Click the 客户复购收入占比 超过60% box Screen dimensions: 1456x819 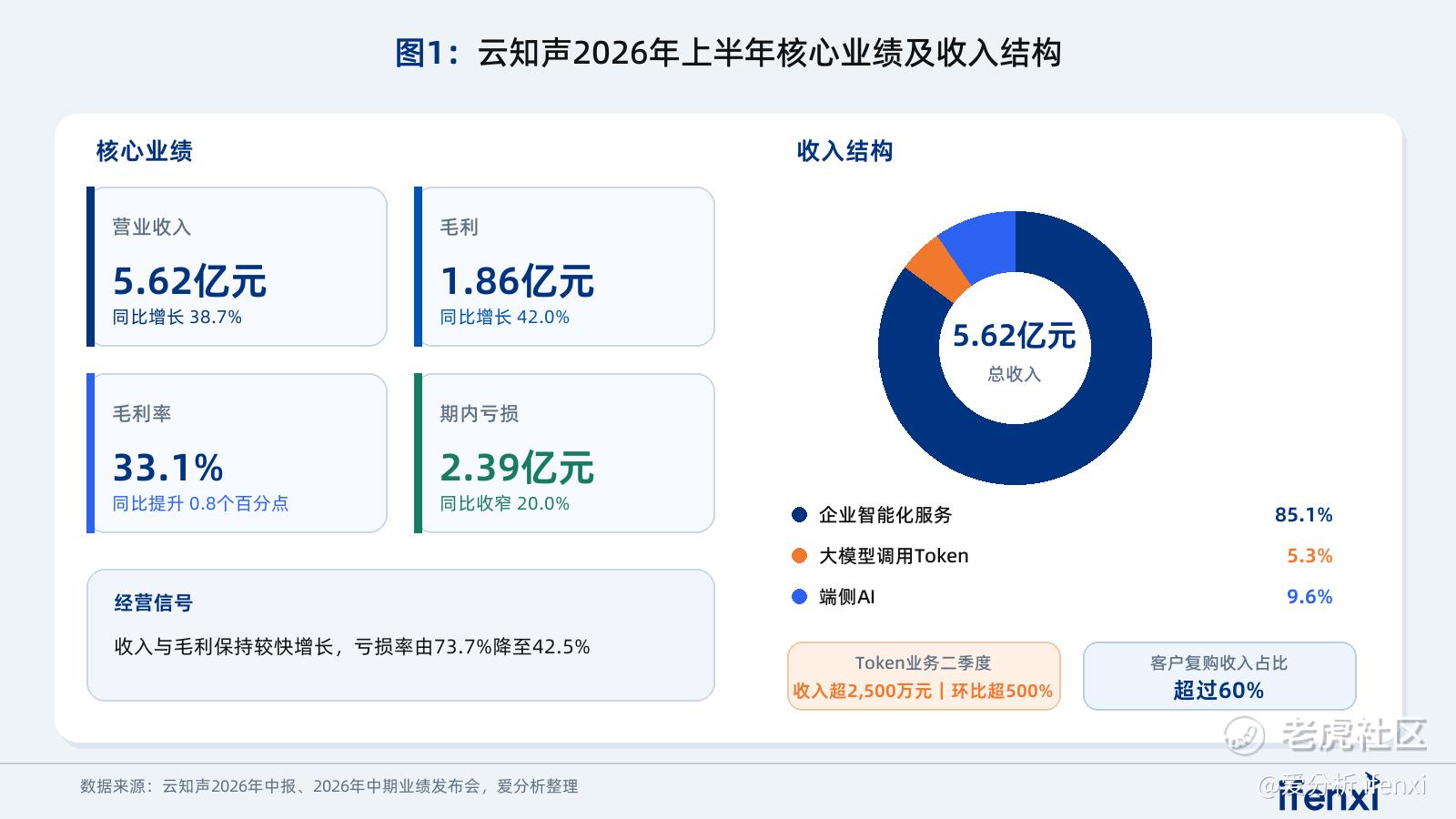pos(1219,676)
